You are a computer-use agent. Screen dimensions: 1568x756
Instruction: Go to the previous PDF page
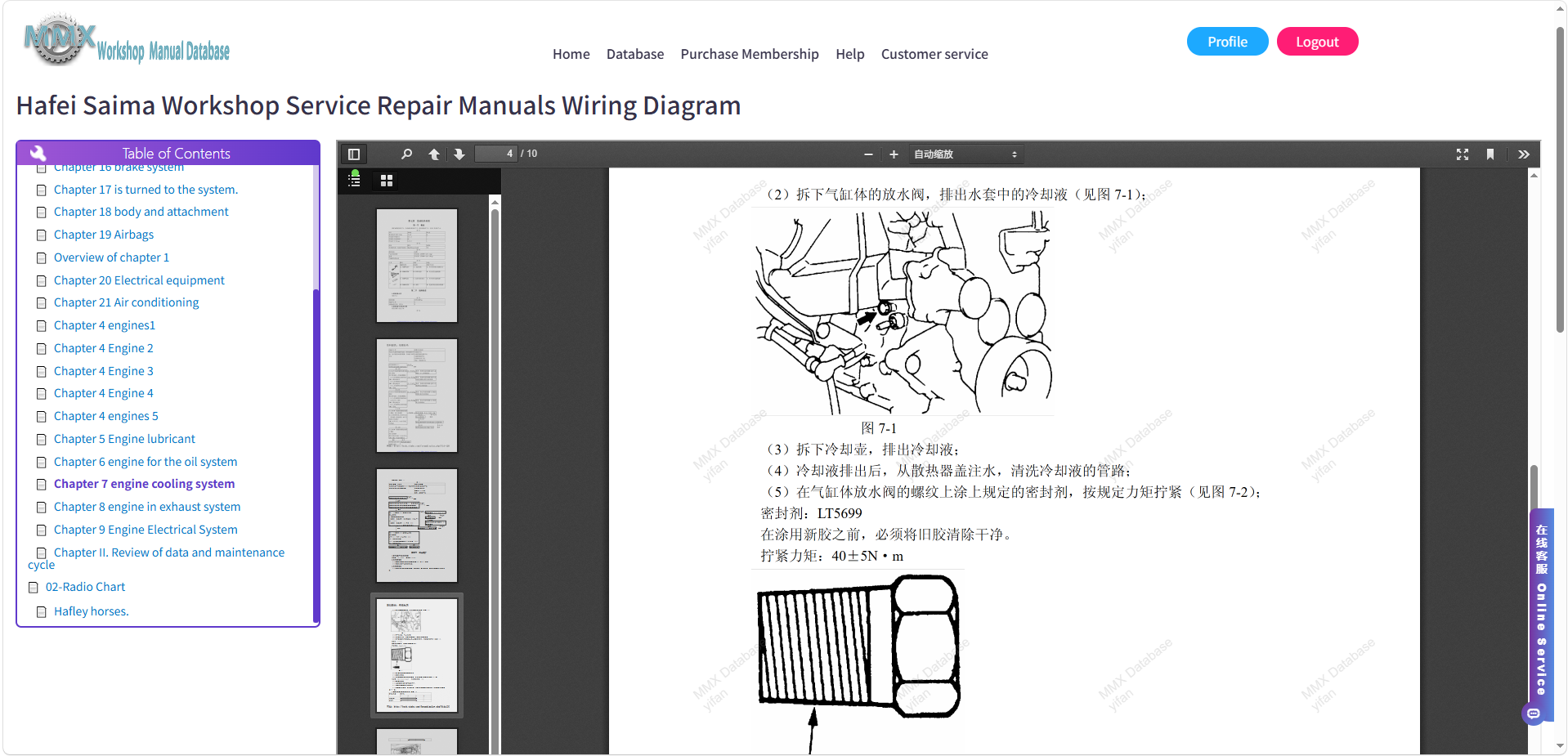point(434,154)
